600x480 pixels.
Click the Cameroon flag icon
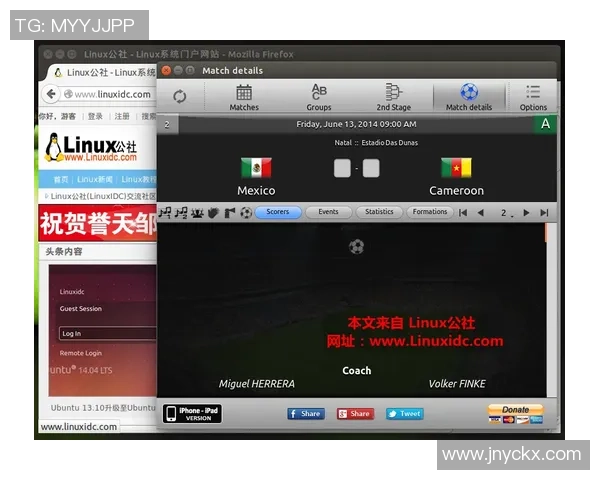pos(456,168)
